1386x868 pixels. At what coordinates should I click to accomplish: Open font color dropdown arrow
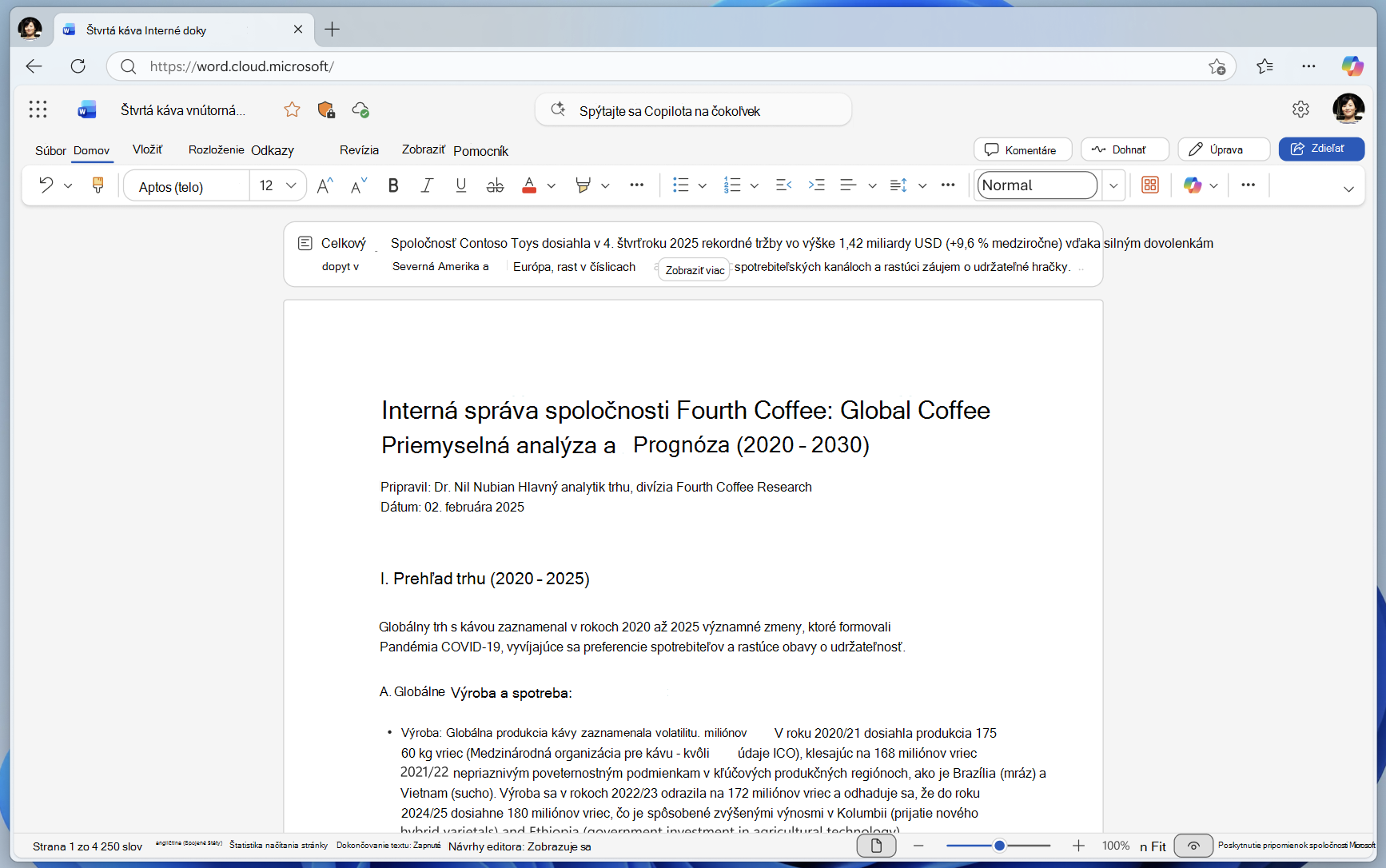[552, 185]
